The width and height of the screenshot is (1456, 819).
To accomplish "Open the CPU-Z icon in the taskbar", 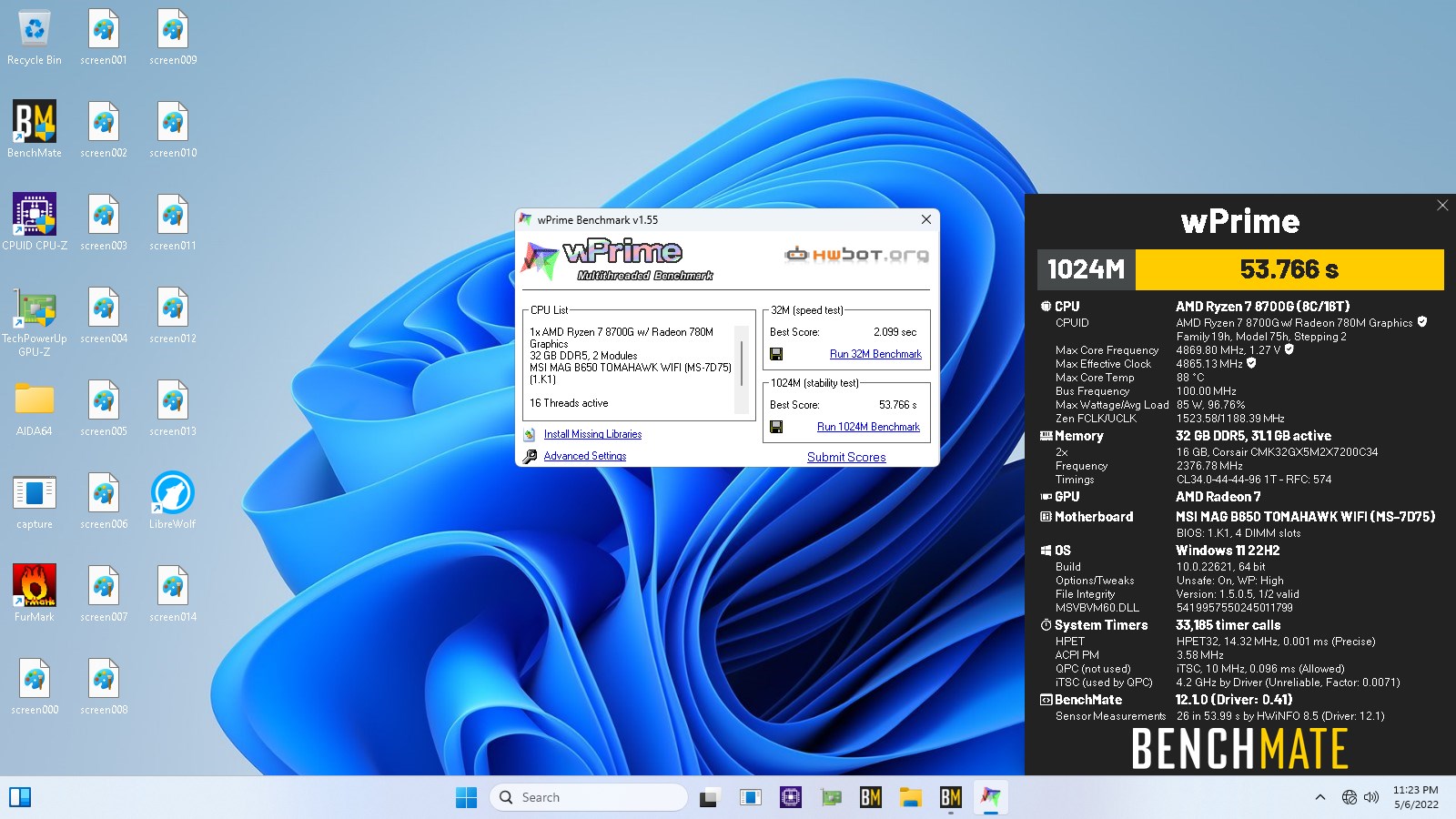I will (x=790, y=797).
